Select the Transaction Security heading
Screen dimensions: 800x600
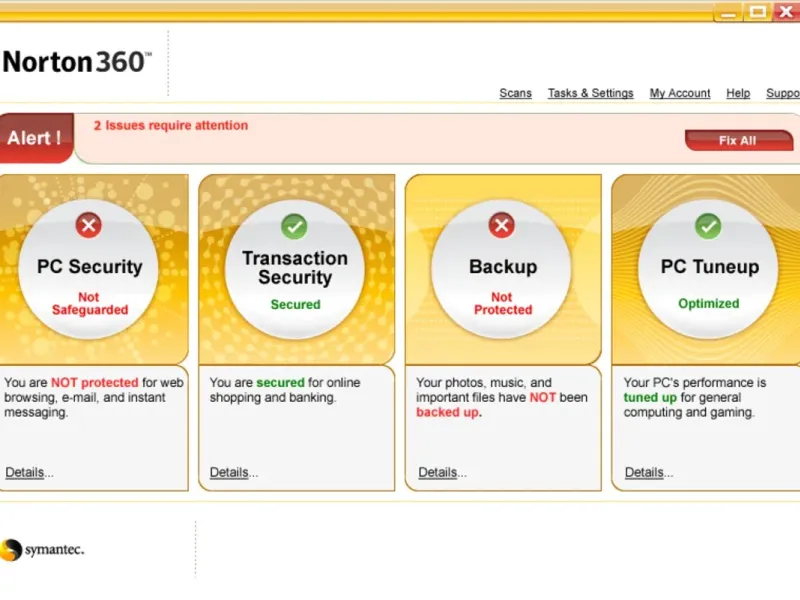(295, 267)
